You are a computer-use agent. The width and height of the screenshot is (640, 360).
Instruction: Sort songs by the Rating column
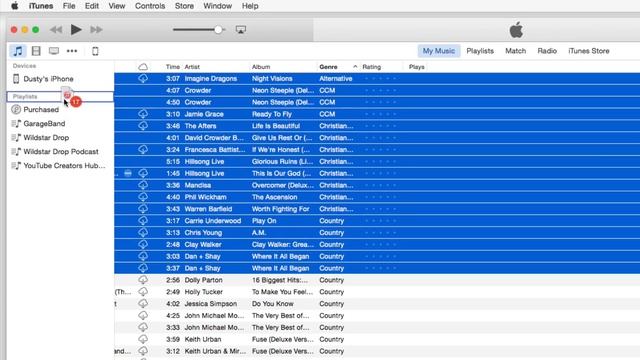tap(371, 67)
